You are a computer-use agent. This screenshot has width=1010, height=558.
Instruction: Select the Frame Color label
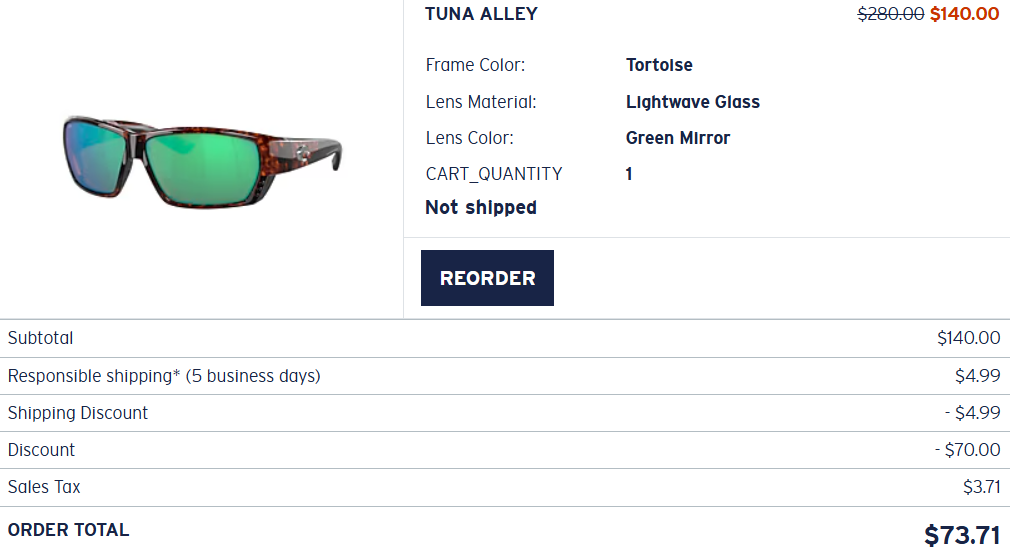(x=475, y=65)
